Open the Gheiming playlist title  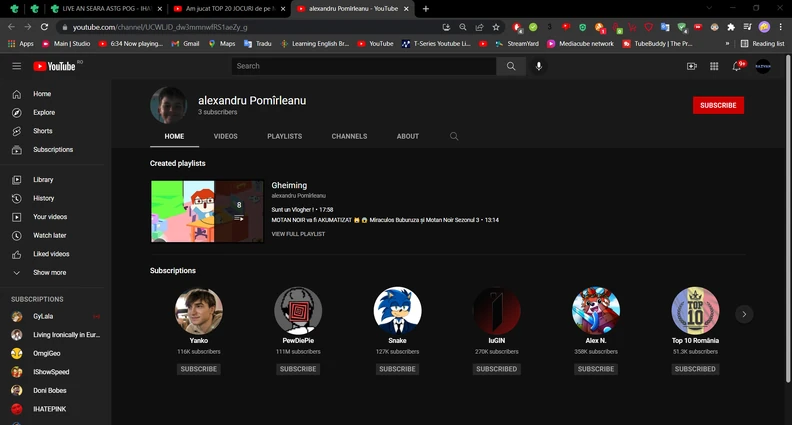tap(289, 185)
